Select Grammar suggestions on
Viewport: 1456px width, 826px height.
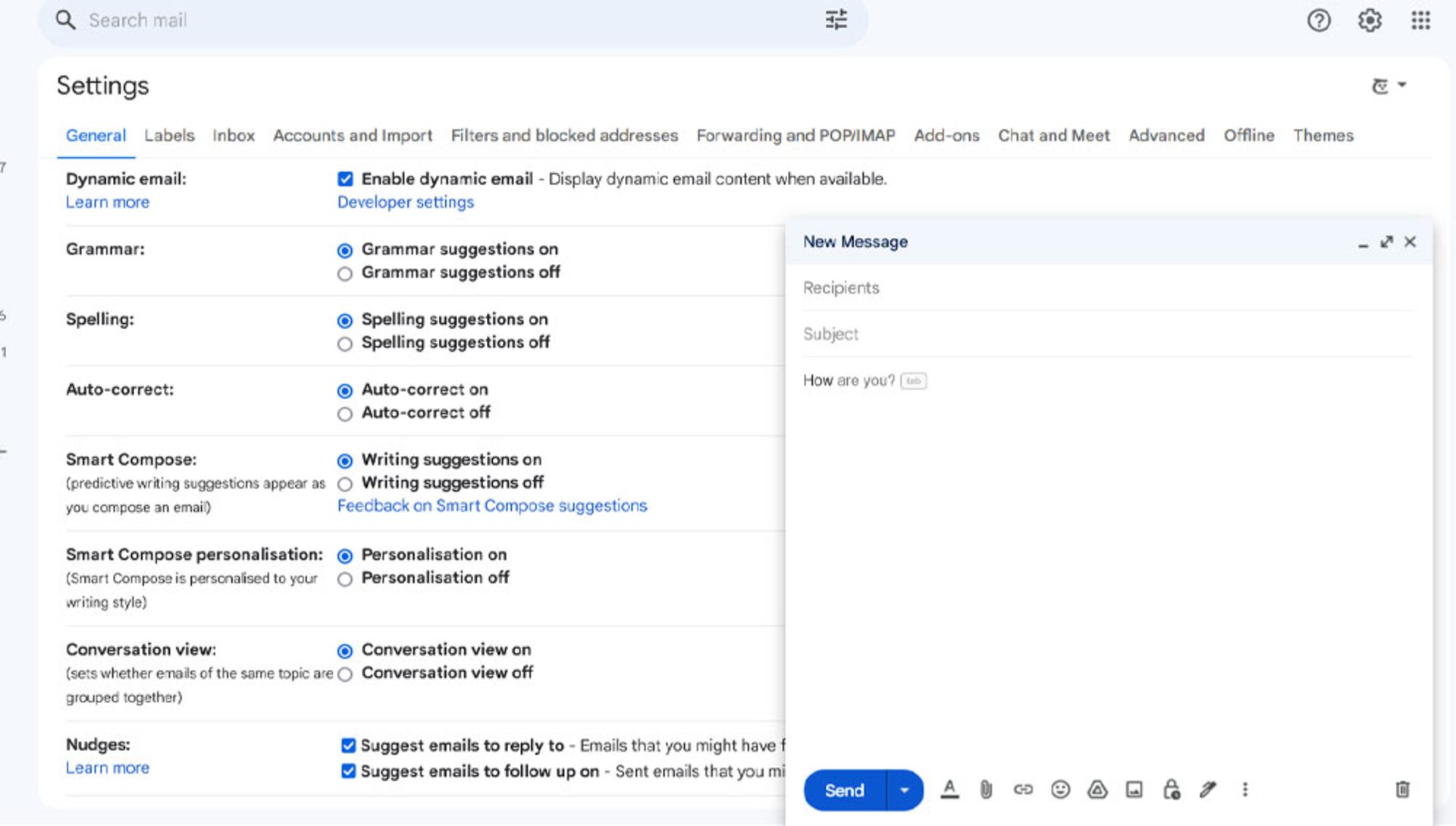345,250
